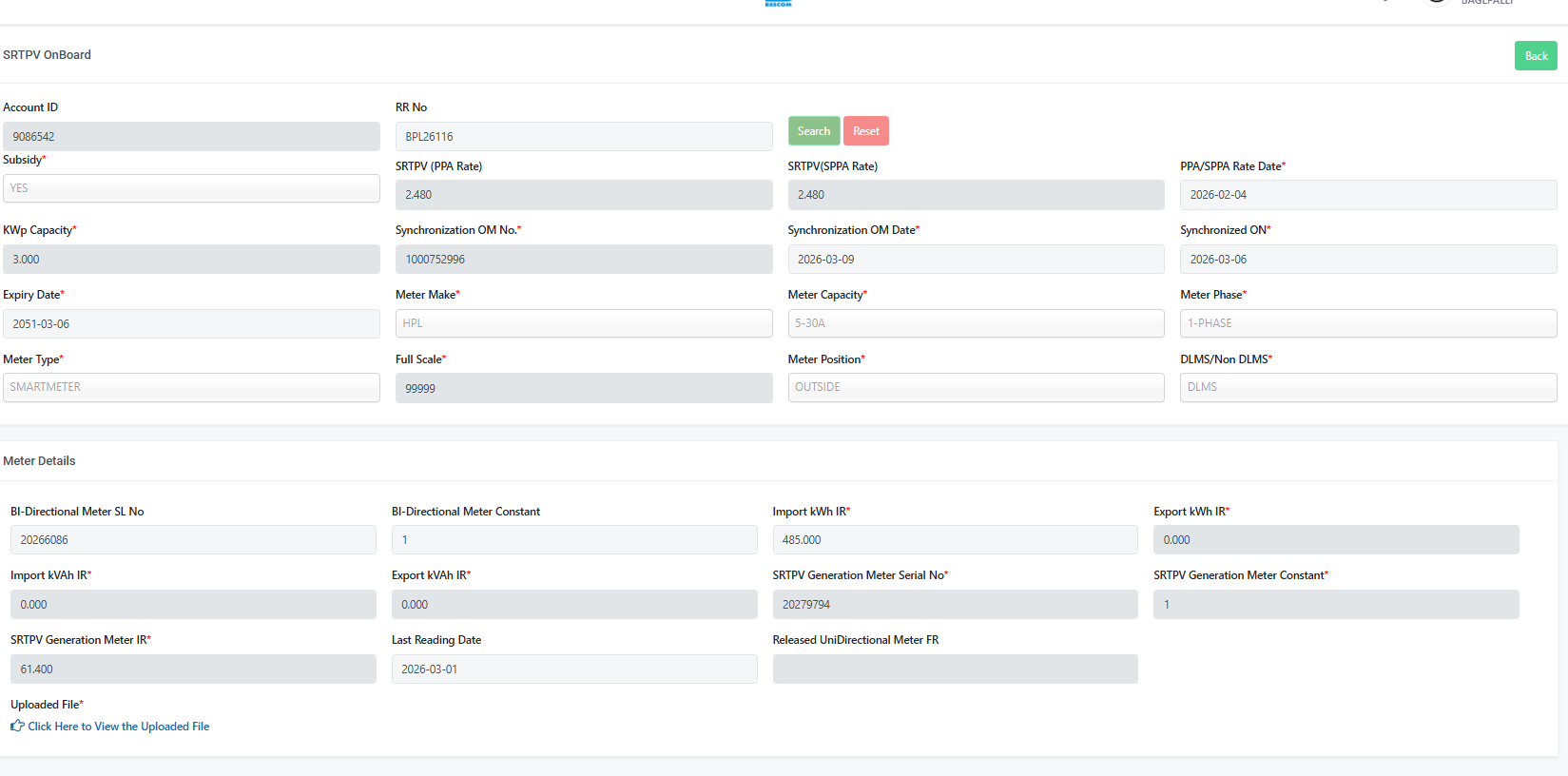Select the Meter Phase dropdown showing 1-PHASE
Viewport: 1568px width, 776px height.
1368,323
